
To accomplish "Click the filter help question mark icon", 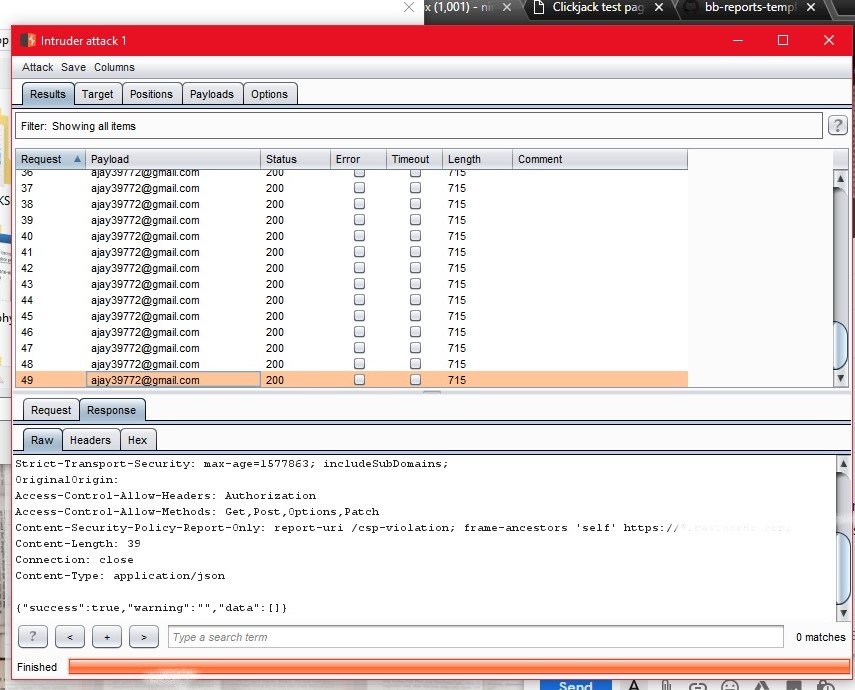I will pyautogui.click(x=838, y=125).
